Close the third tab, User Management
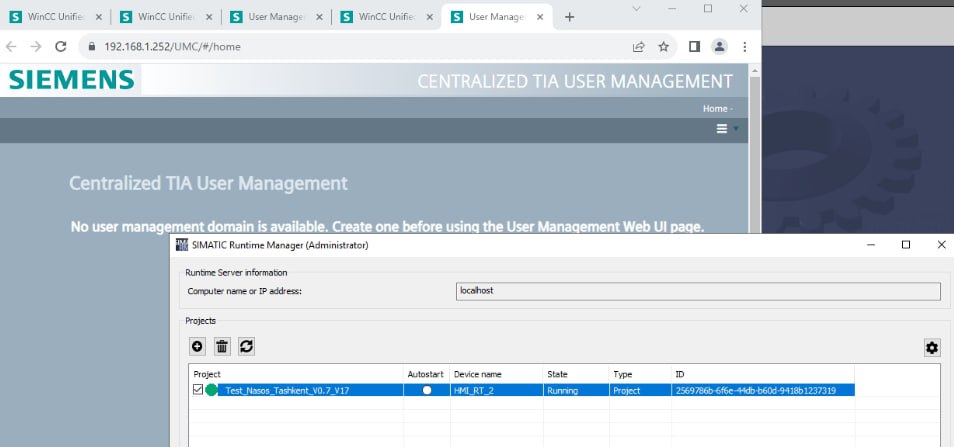 (320, 17)
